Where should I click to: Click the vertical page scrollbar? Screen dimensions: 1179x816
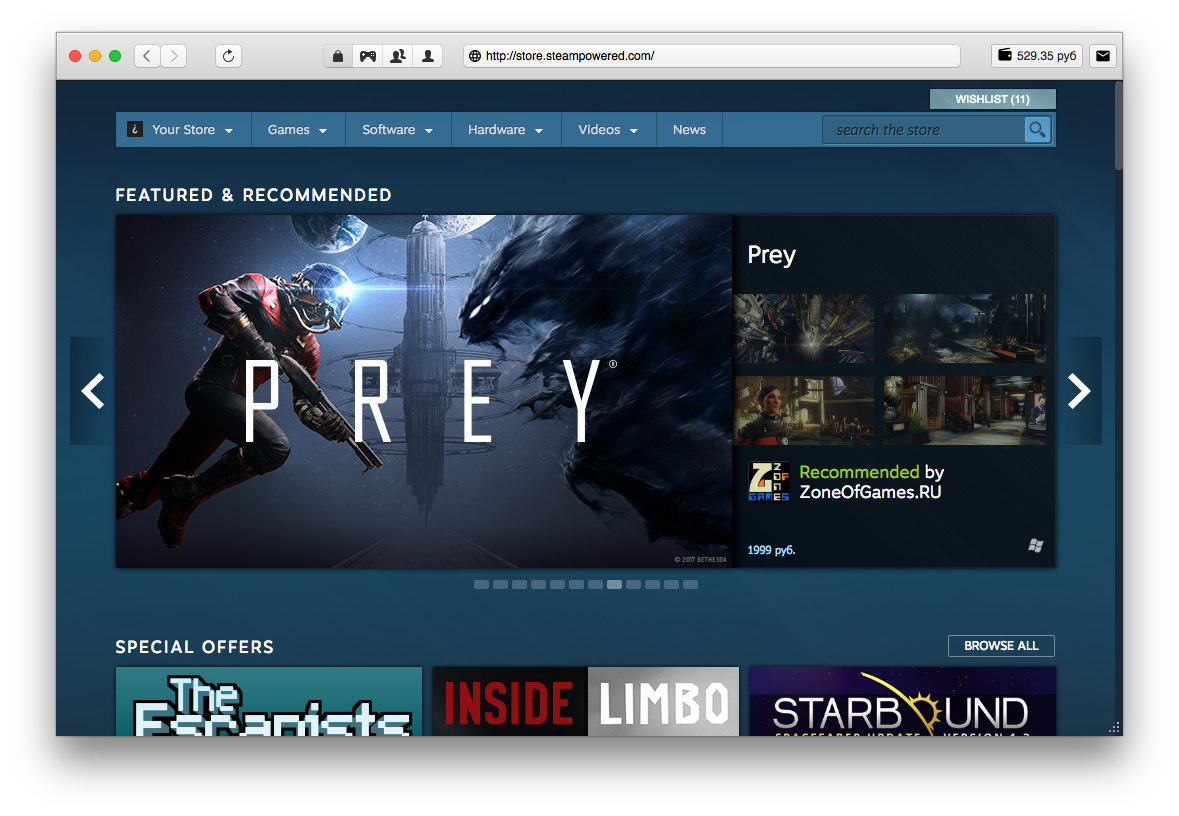1118,126
